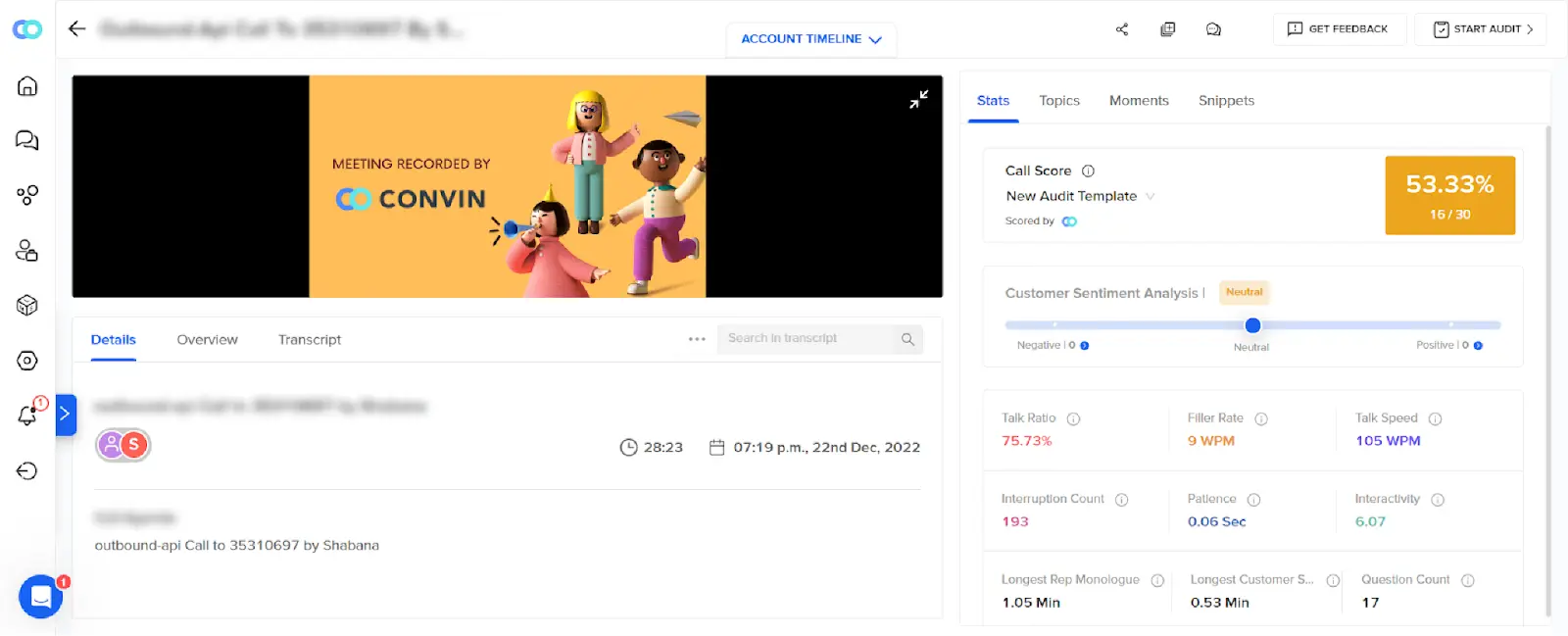The height and width of the screenshot is (636, 1568).
Task: Click the share icon in header
Action: click(1122, 29)
